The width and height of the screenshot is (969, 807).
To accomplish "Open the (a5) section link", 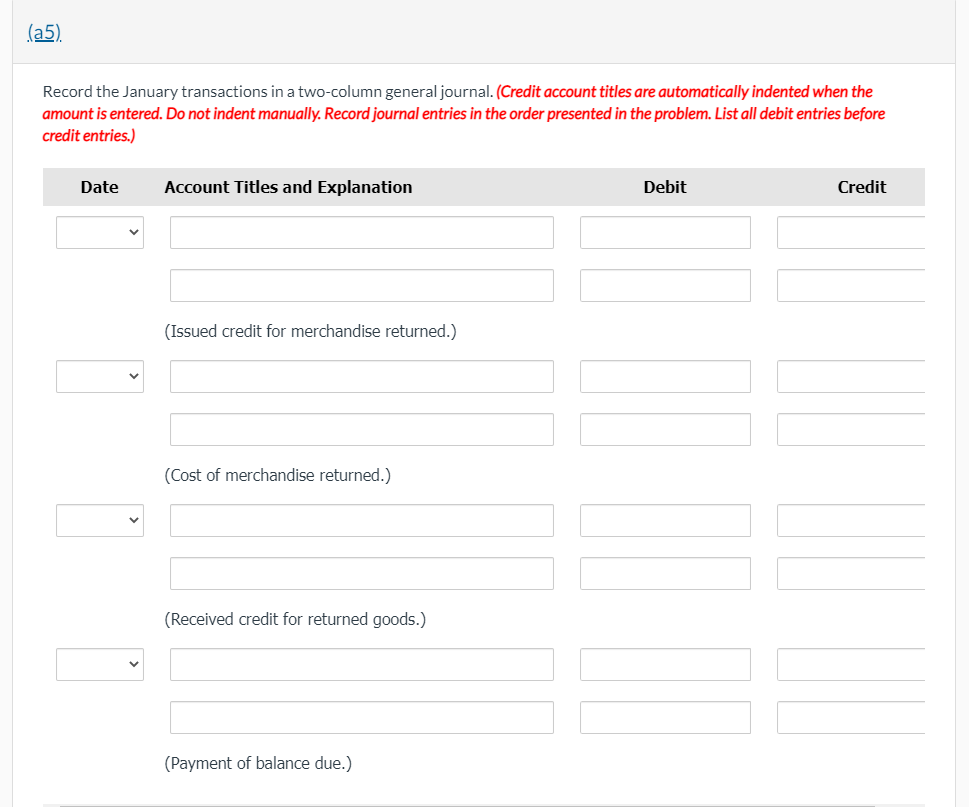I will click(44, 32).
